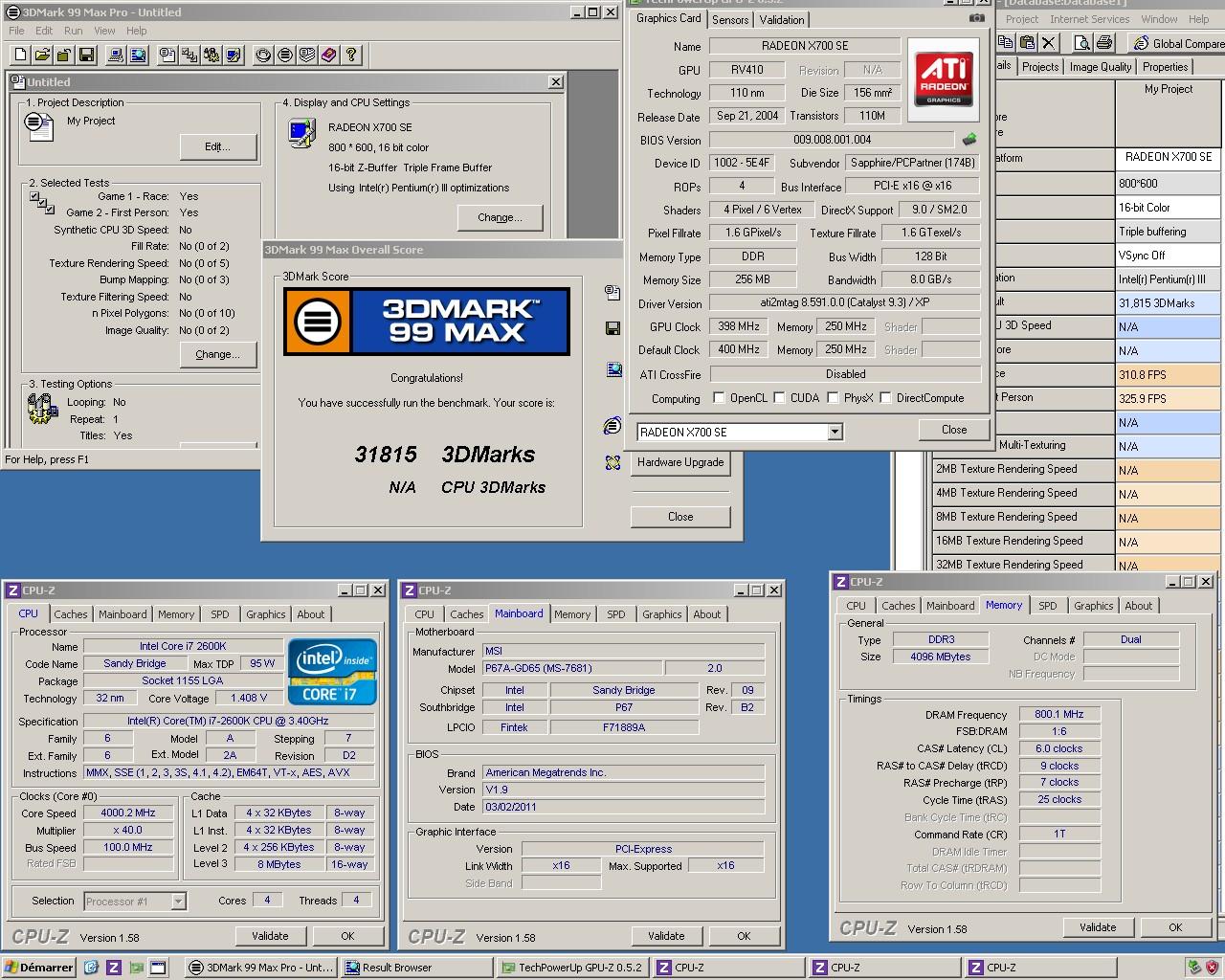Image resolution: width=1225 pixels, height=980 pixels.
Task: Click the question mark help toolbar icon
Action: 351,55
